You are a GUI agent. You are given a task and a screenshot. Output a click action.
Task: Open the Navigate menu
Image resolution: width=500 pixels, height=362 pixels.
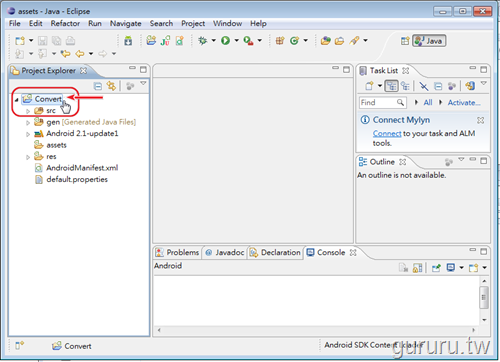click(x=126, y=24)
